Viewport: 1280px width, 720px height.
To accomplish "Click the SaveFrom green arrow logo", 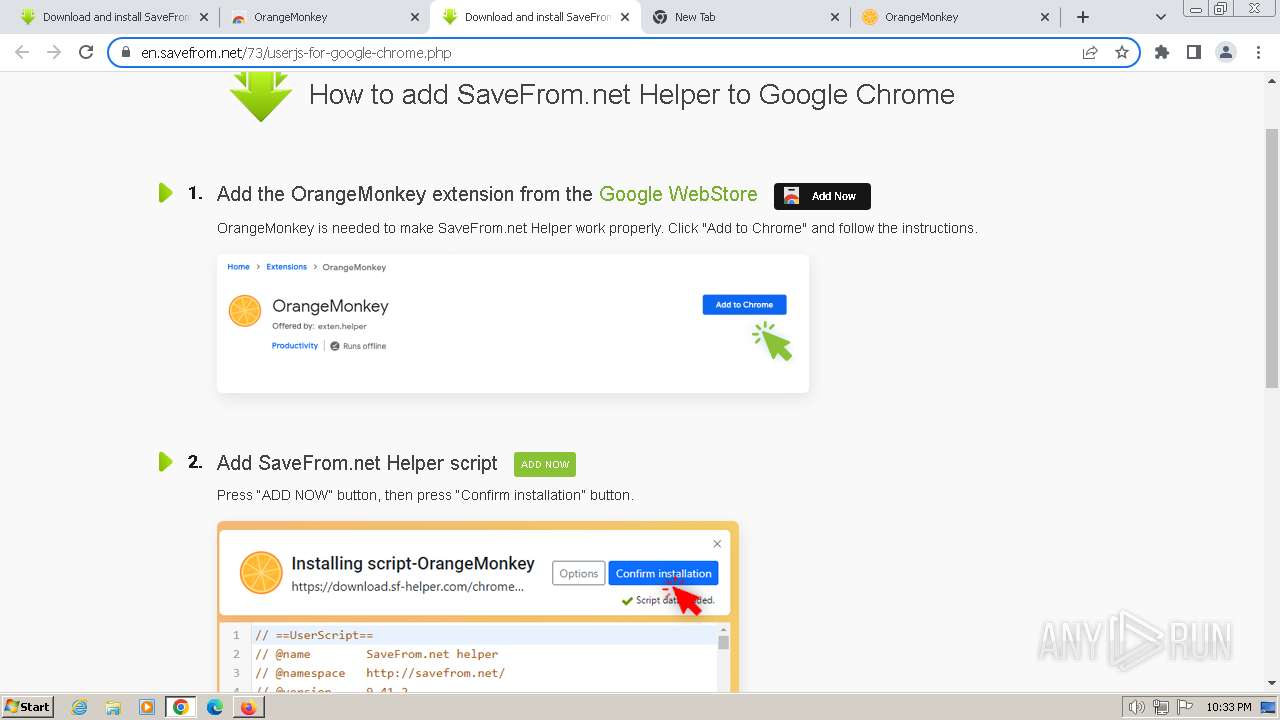I will [x=261, y=97].
